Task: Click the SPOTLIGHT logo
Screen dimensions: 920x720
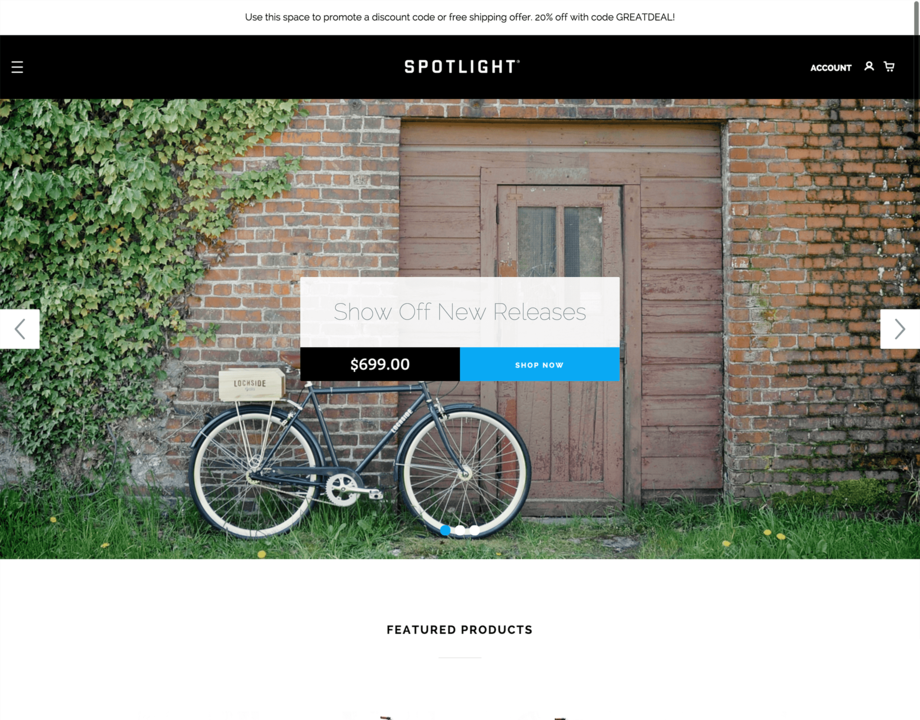Action: click(x=462, y=67)
